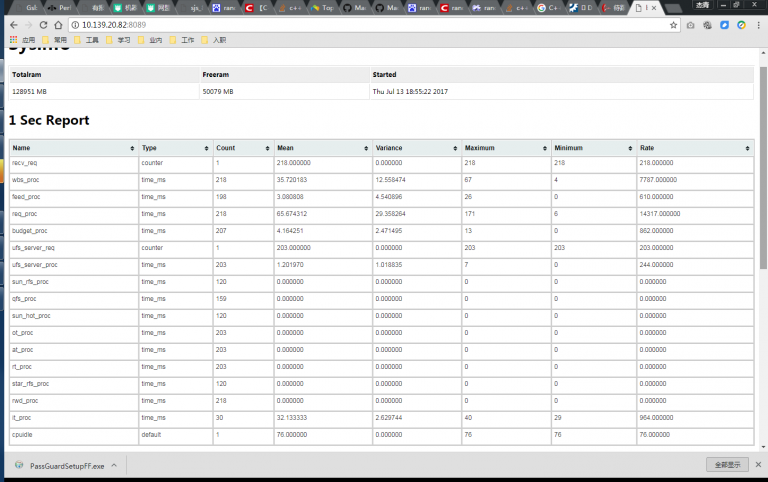Open the Chrome three-dot menu
This screenshot has height=482, width=768.
[x=758, y=25]
